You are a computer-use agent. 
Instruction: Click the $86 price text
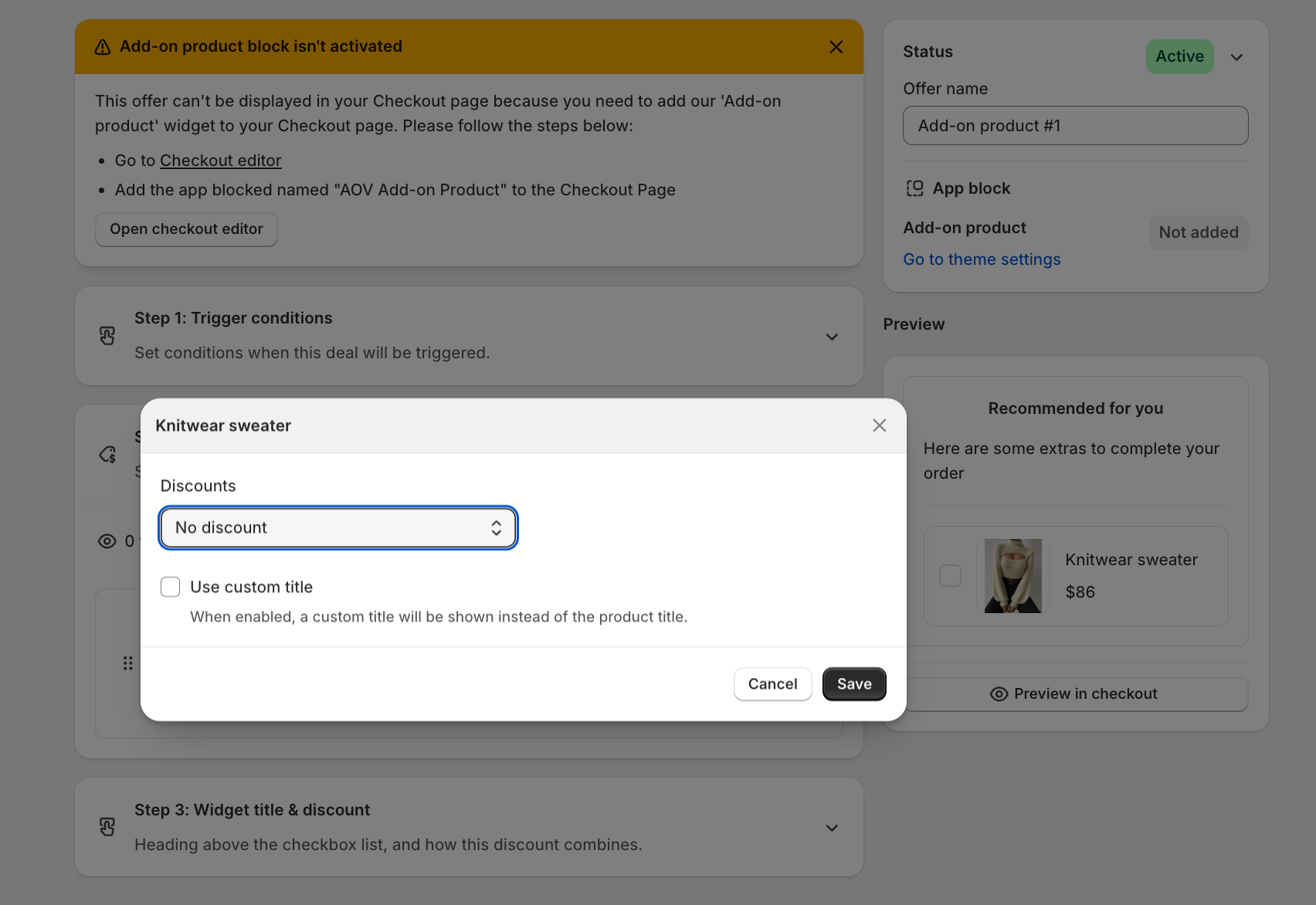tap(1080, 592)
